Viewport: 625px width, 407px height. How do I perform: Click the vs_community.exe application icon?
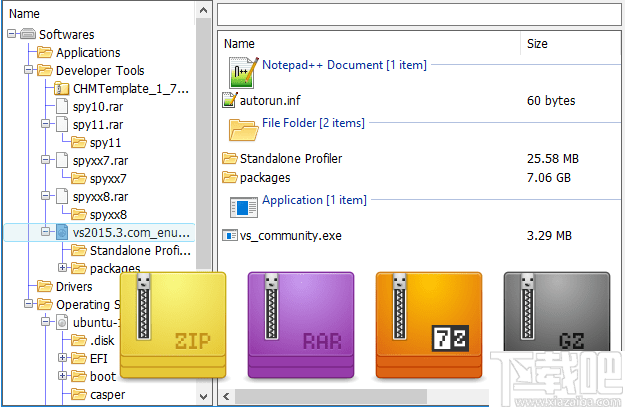point(230,236)
